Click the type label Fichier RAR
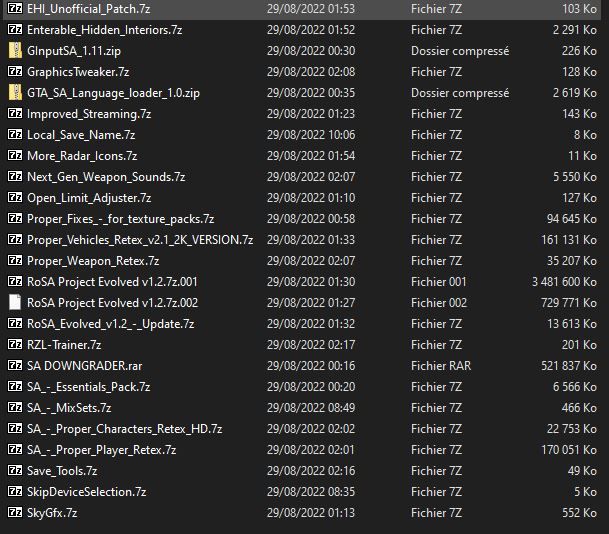Viewport: 609px width, 534px height. (x=441, y=365)
